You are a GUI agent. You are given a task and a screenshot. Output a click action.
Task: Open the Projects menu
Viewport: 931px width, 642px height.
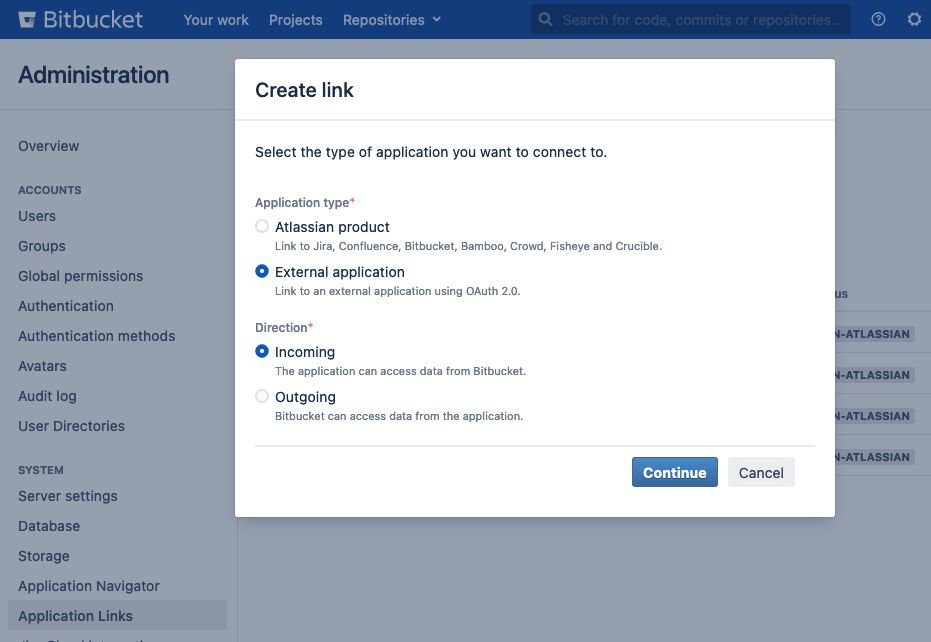tap(295, 19)
